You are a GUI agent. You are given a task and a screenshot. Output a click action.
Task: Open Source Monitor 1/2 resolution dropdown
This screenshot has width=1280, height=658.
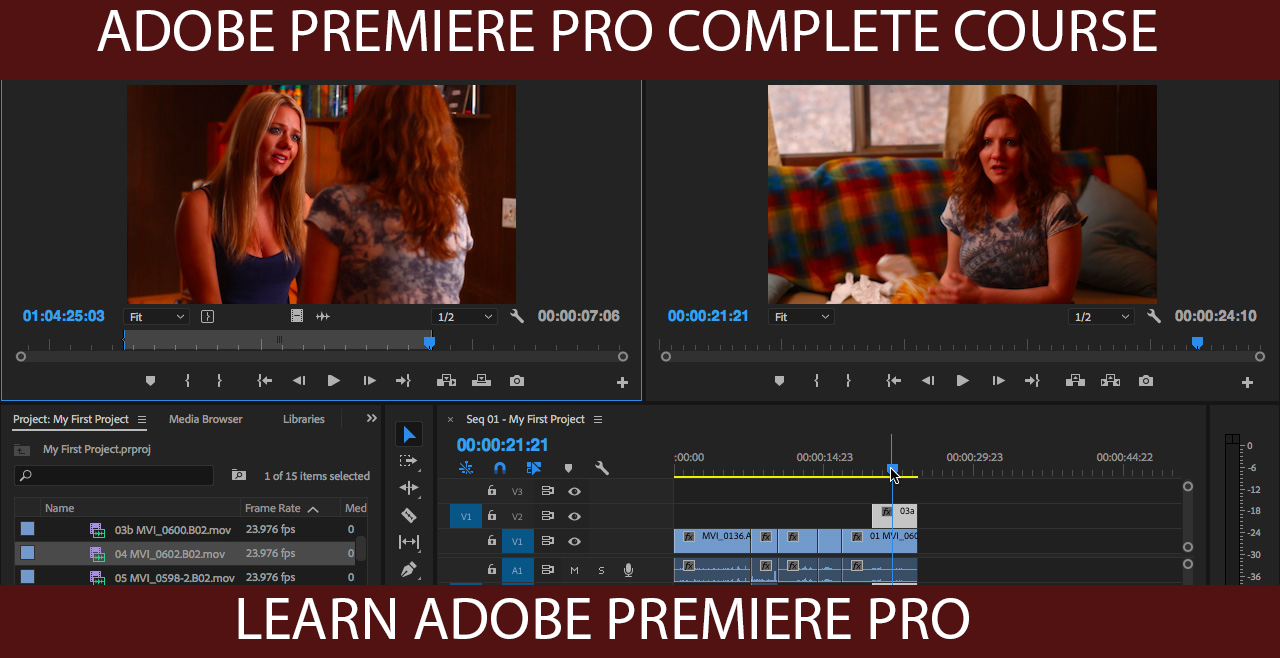tap(464, 316)
